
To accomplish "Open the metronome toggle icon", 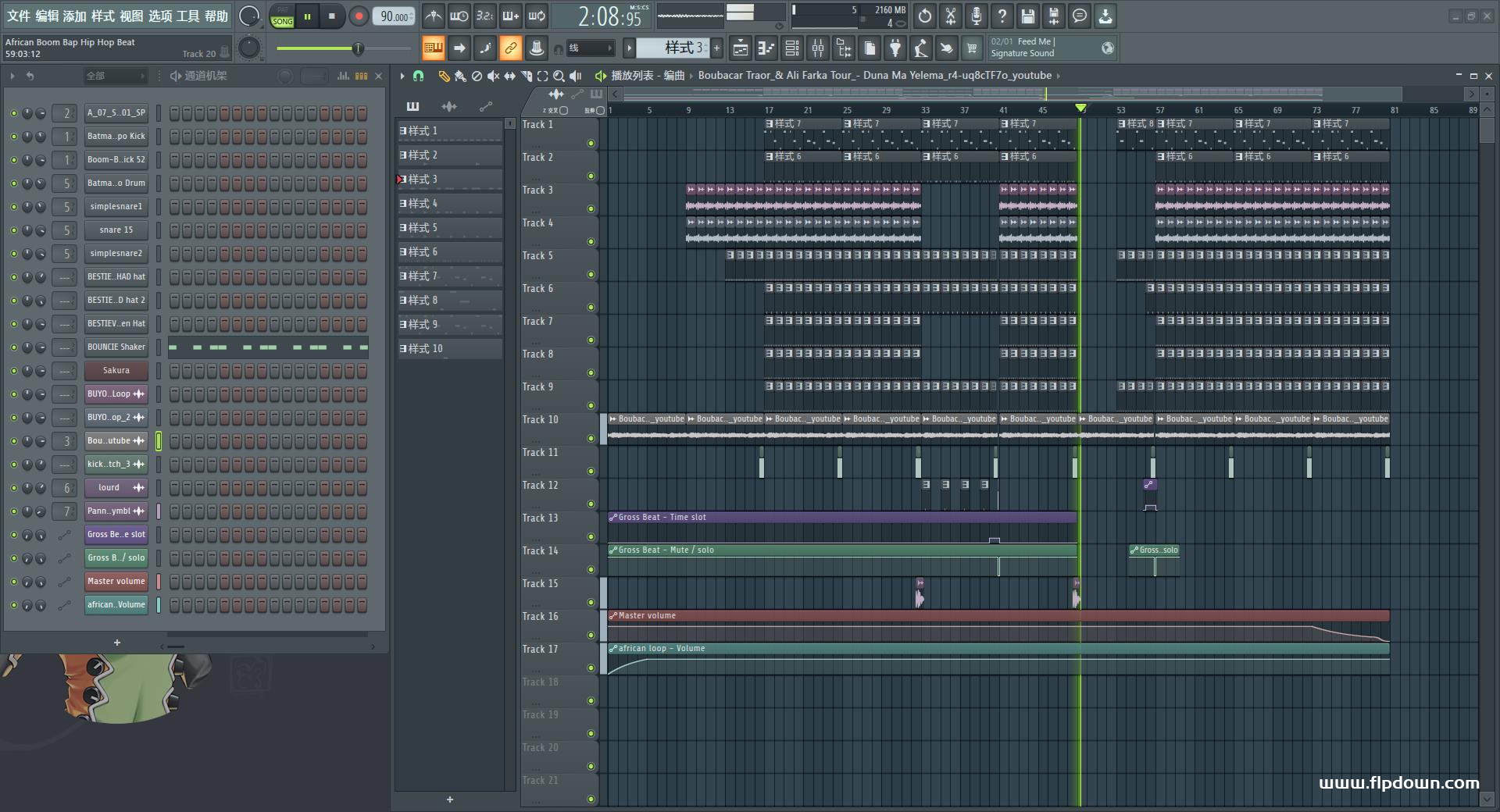I will [434, 16].
